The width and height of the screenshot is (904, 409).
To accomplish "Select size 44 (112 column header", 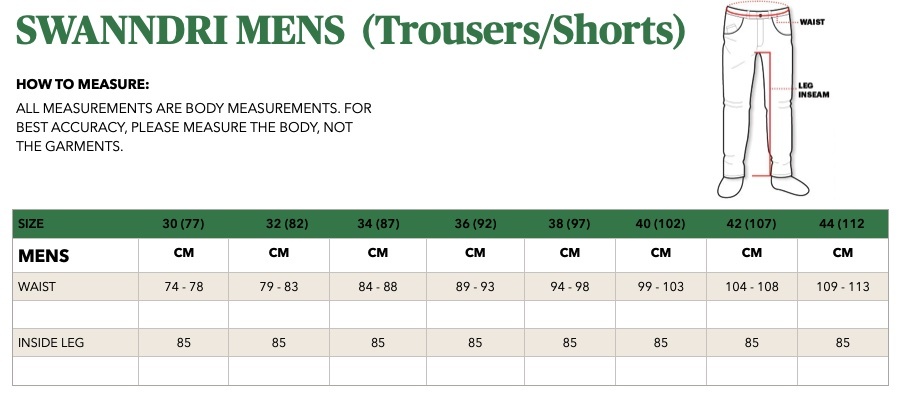I will tap(842, 224).
